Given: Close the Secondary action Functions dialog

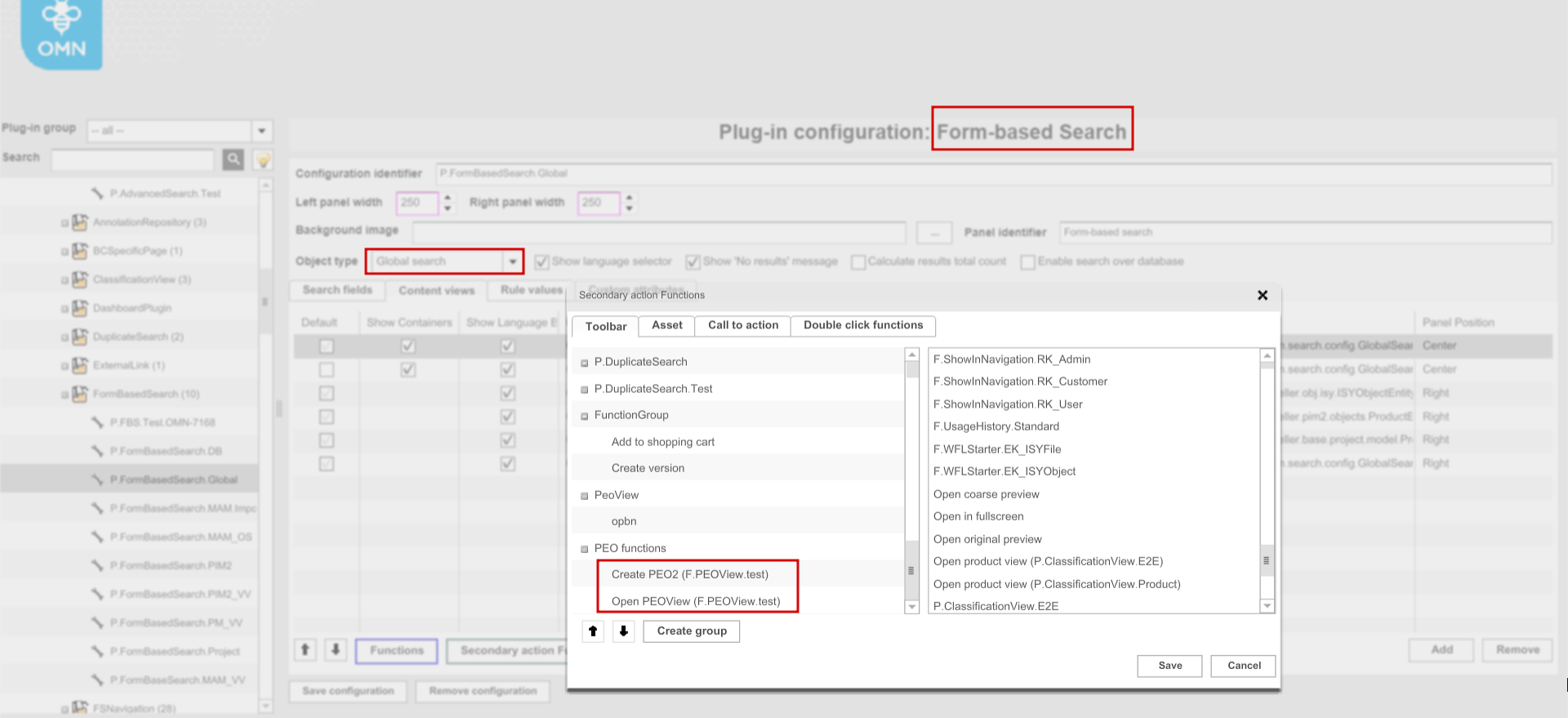Looking at the screenshot, I should (1263, 295).
